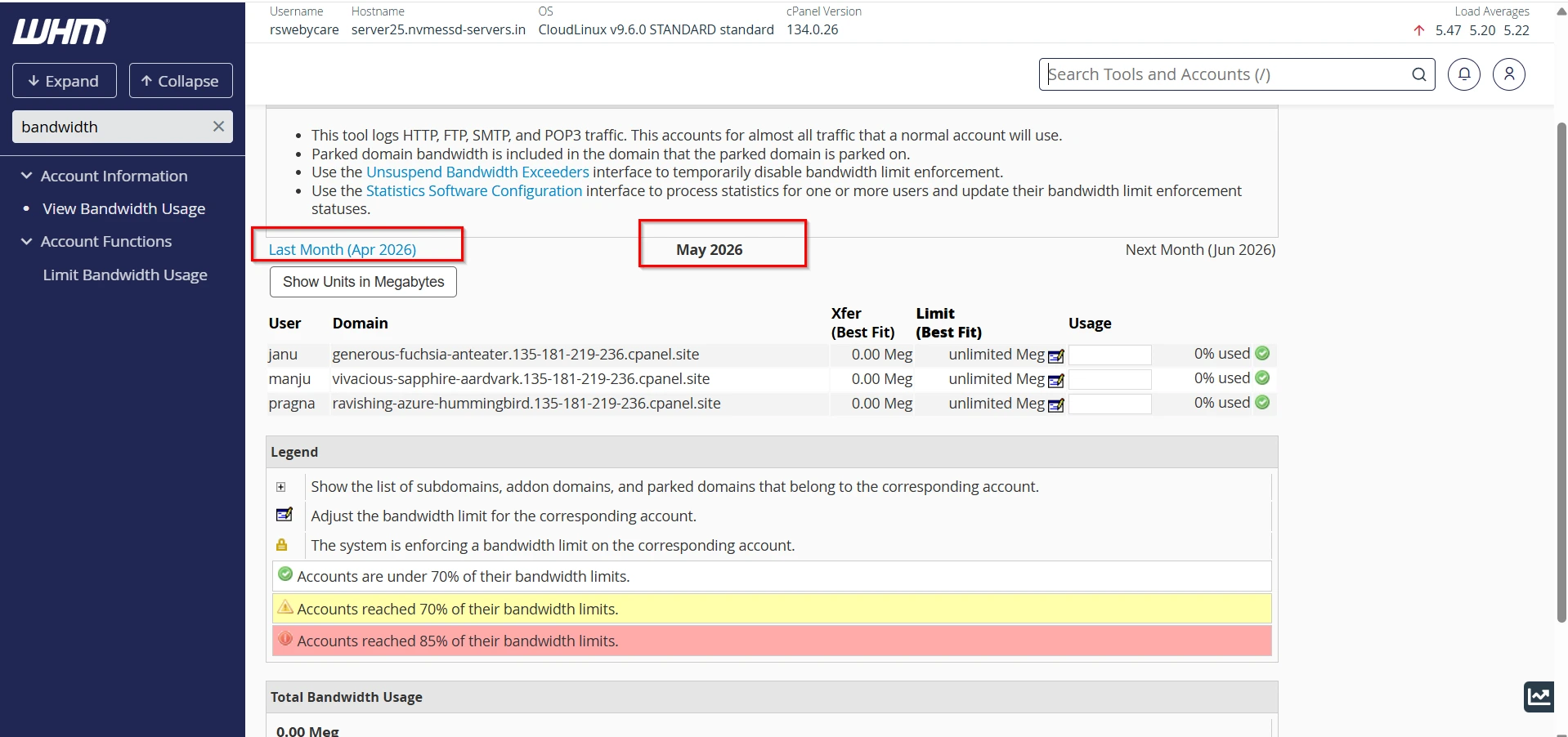Click cPanel version 134.0.26
The width and height of the screenshot is (1568, 737).
(x=813, y=29)
